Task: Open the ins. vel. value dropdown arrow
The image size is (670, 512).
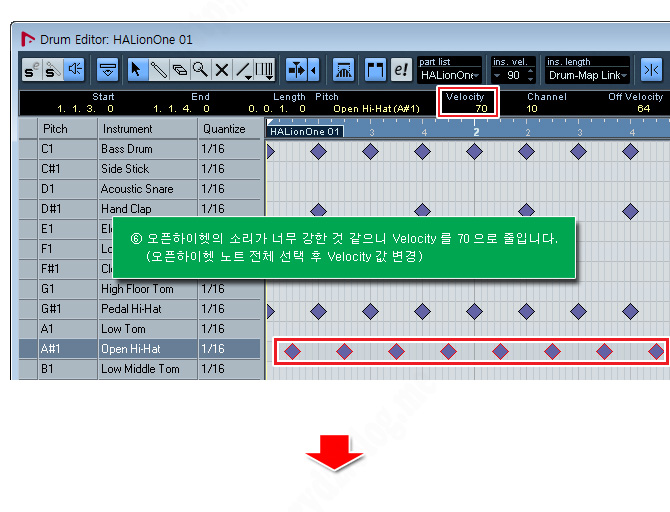Action: click(497, 76)
